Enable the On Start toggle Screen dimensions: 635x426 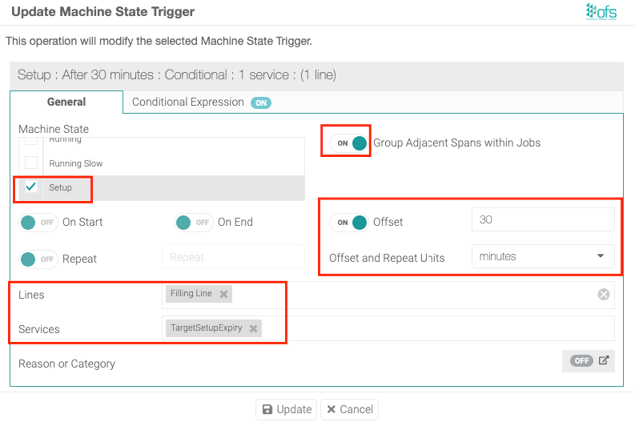37,222
